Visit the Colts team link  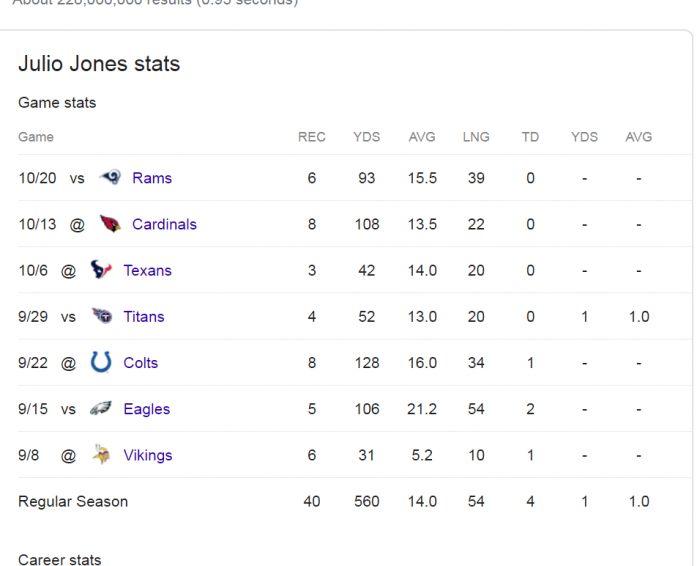coord(140,362)
